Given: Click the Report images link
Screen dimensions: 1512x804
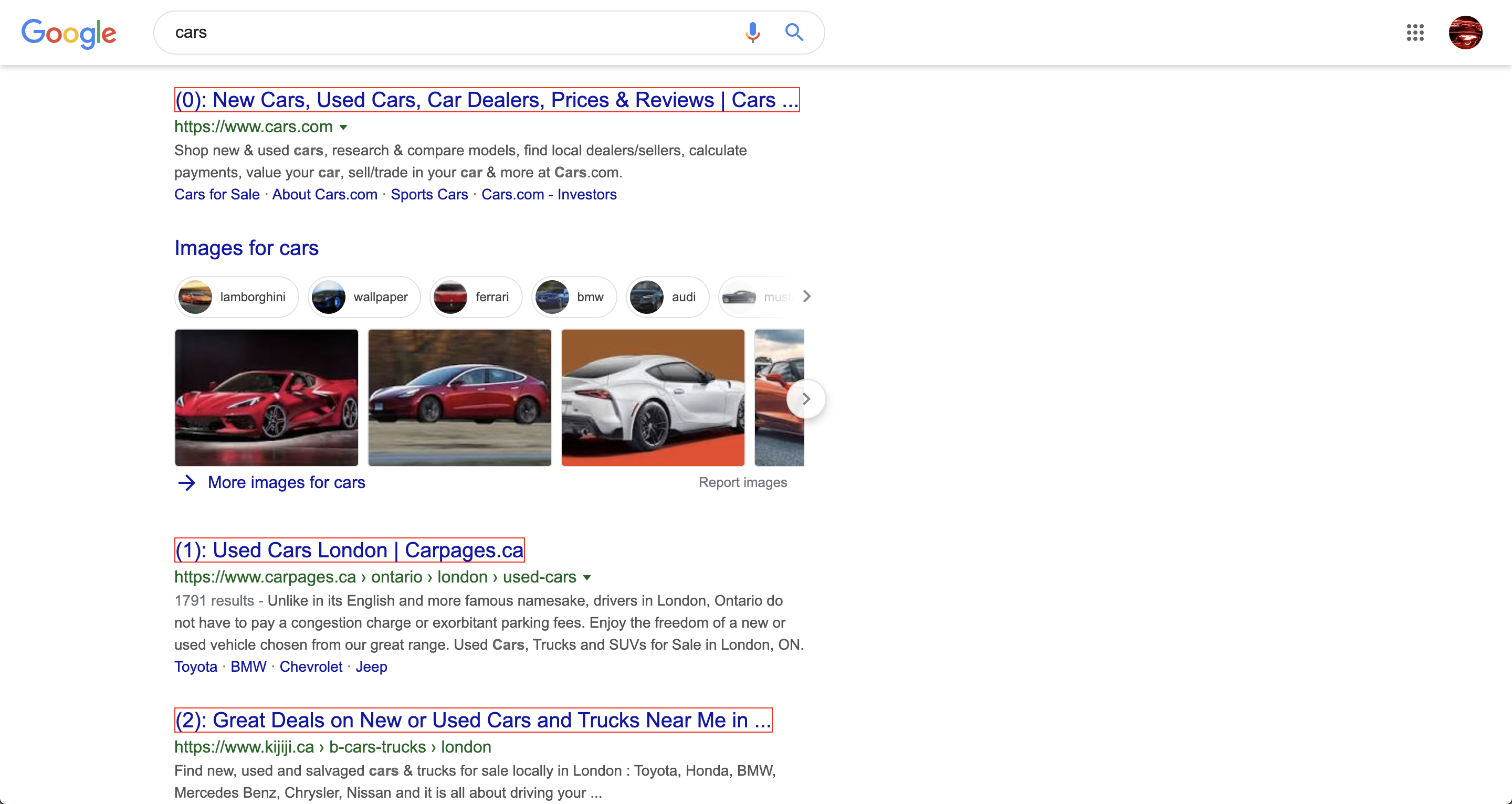Looking at the screenshot, I should 742,482.
